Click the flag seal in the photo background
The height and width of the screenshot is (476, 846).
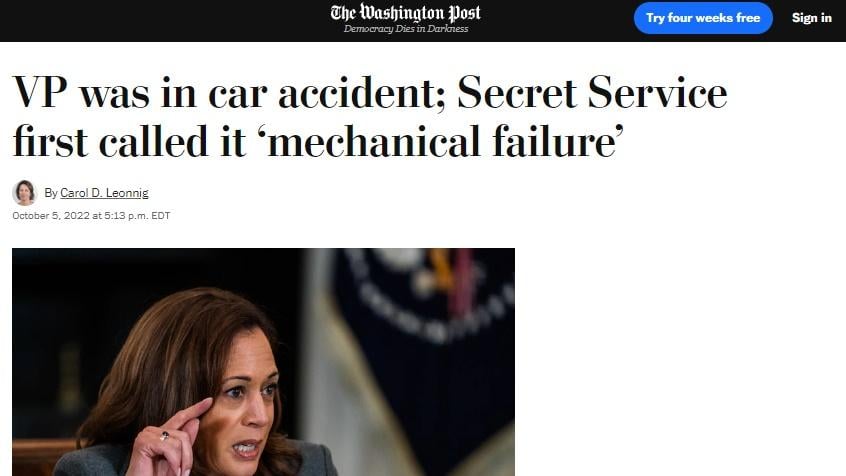click(420, 300)
